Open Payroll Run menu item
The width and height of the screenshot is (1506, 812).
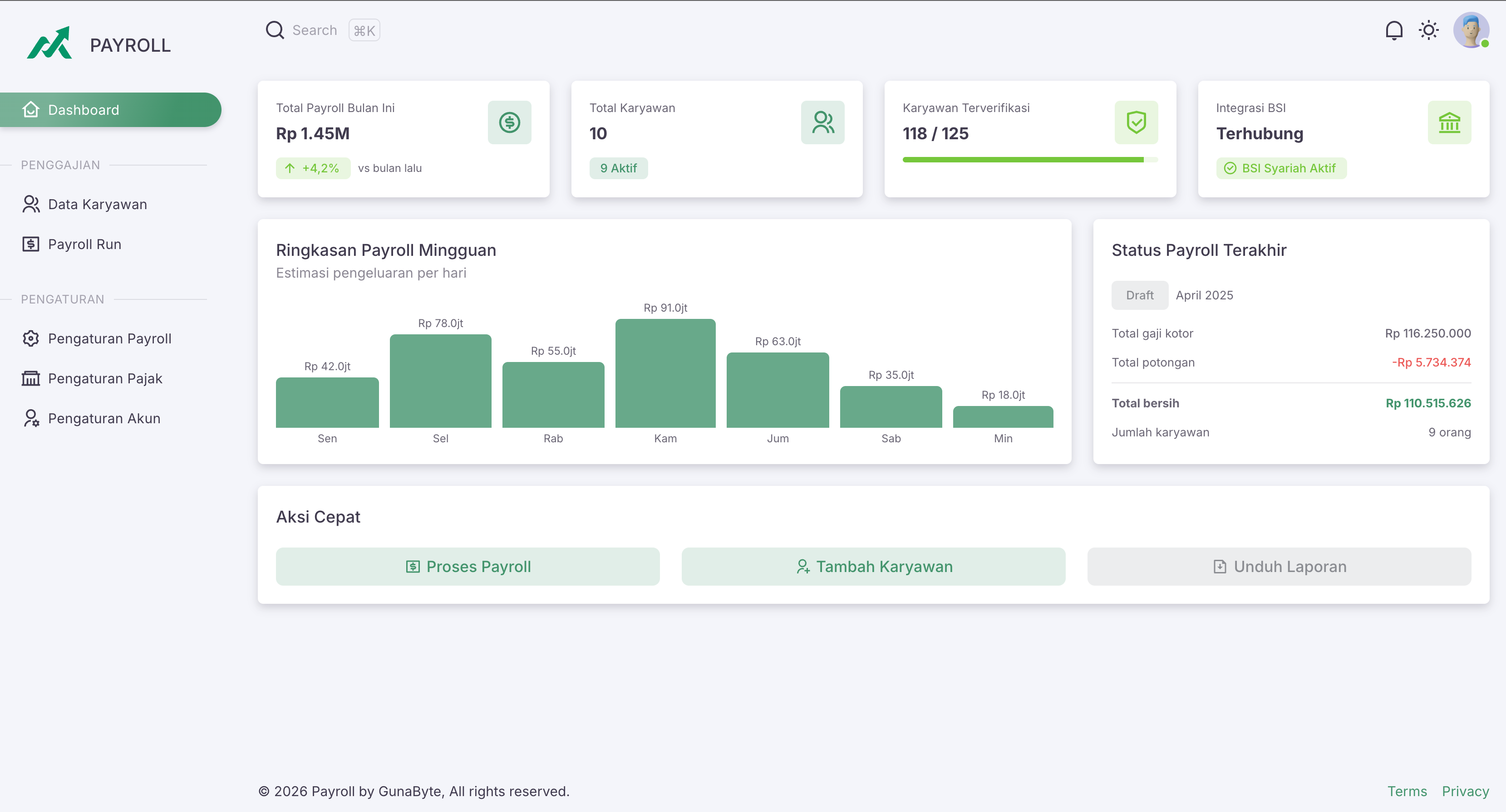pyautogui.click(x=110, y=244)
